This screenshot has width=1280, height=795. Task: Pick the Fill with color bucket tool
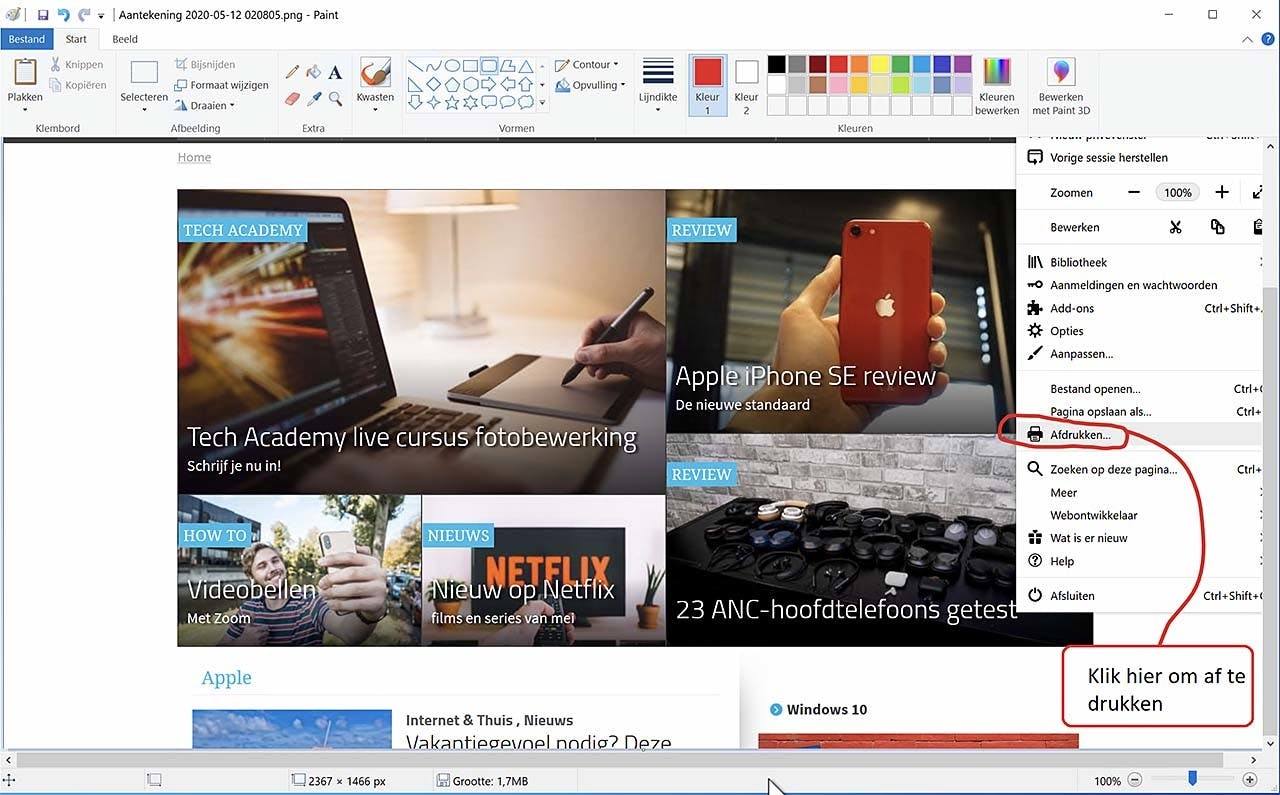(314, 72)
